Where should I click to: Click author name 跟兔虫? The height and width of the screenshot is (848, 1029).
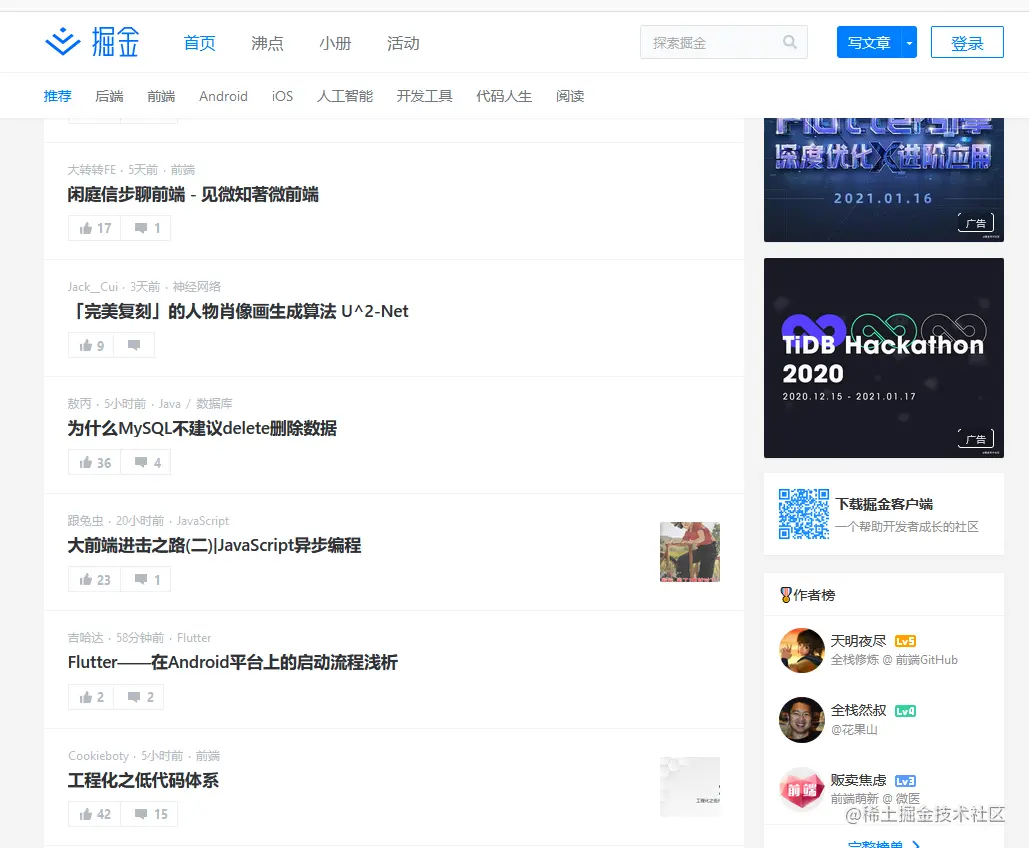point(85,521)
